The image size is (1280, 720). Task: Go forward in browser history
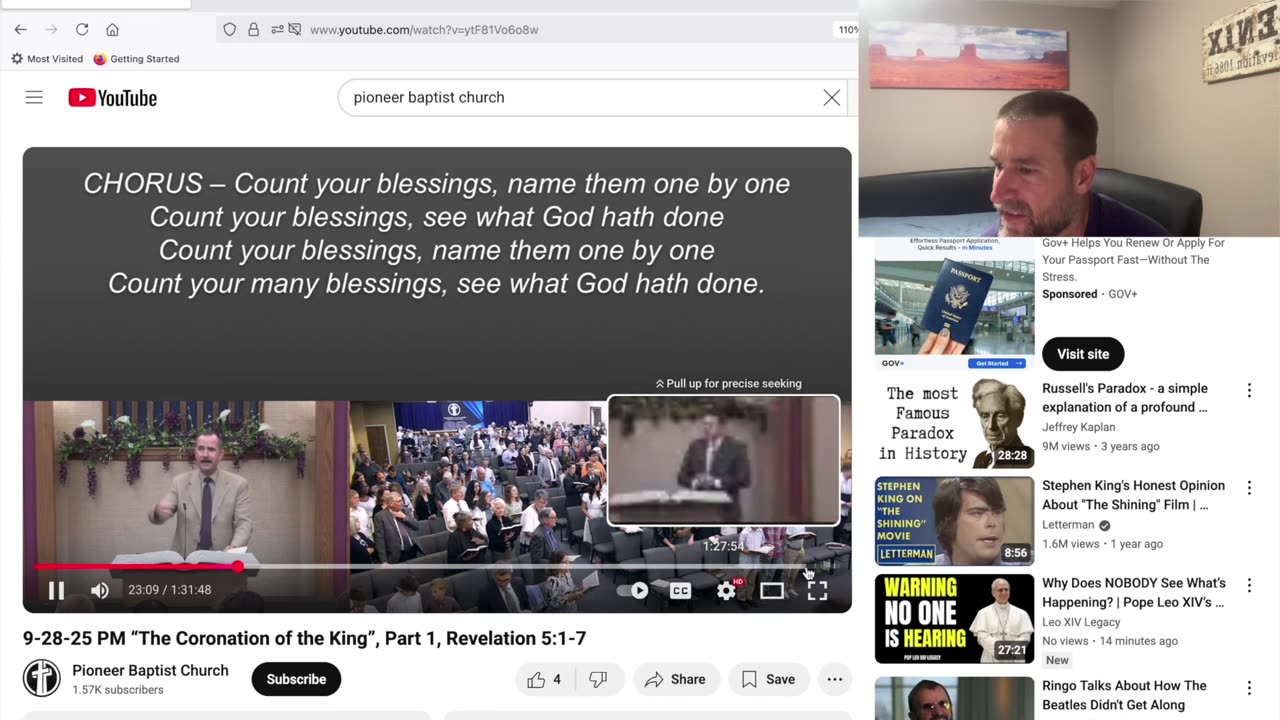pyautogui.click(x=51, y=30)
